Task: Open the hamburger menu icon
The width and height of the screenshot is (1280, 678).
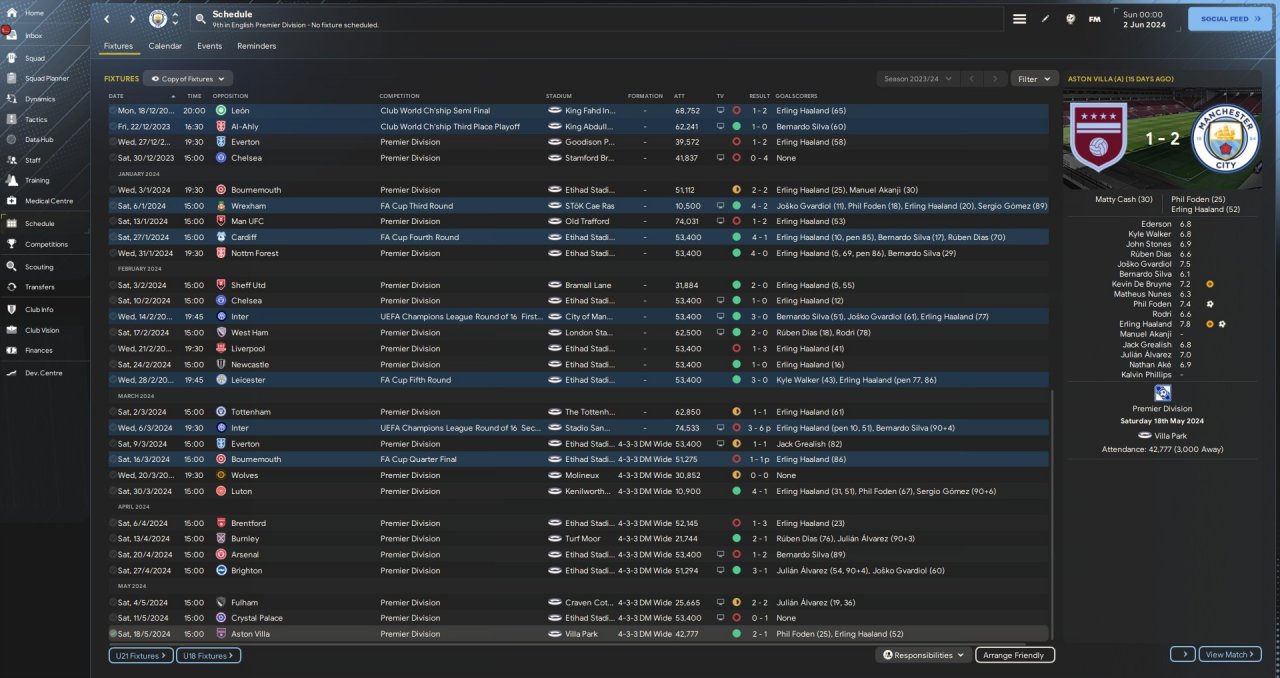Action: pyautogui.click(x=1020, y=19)
